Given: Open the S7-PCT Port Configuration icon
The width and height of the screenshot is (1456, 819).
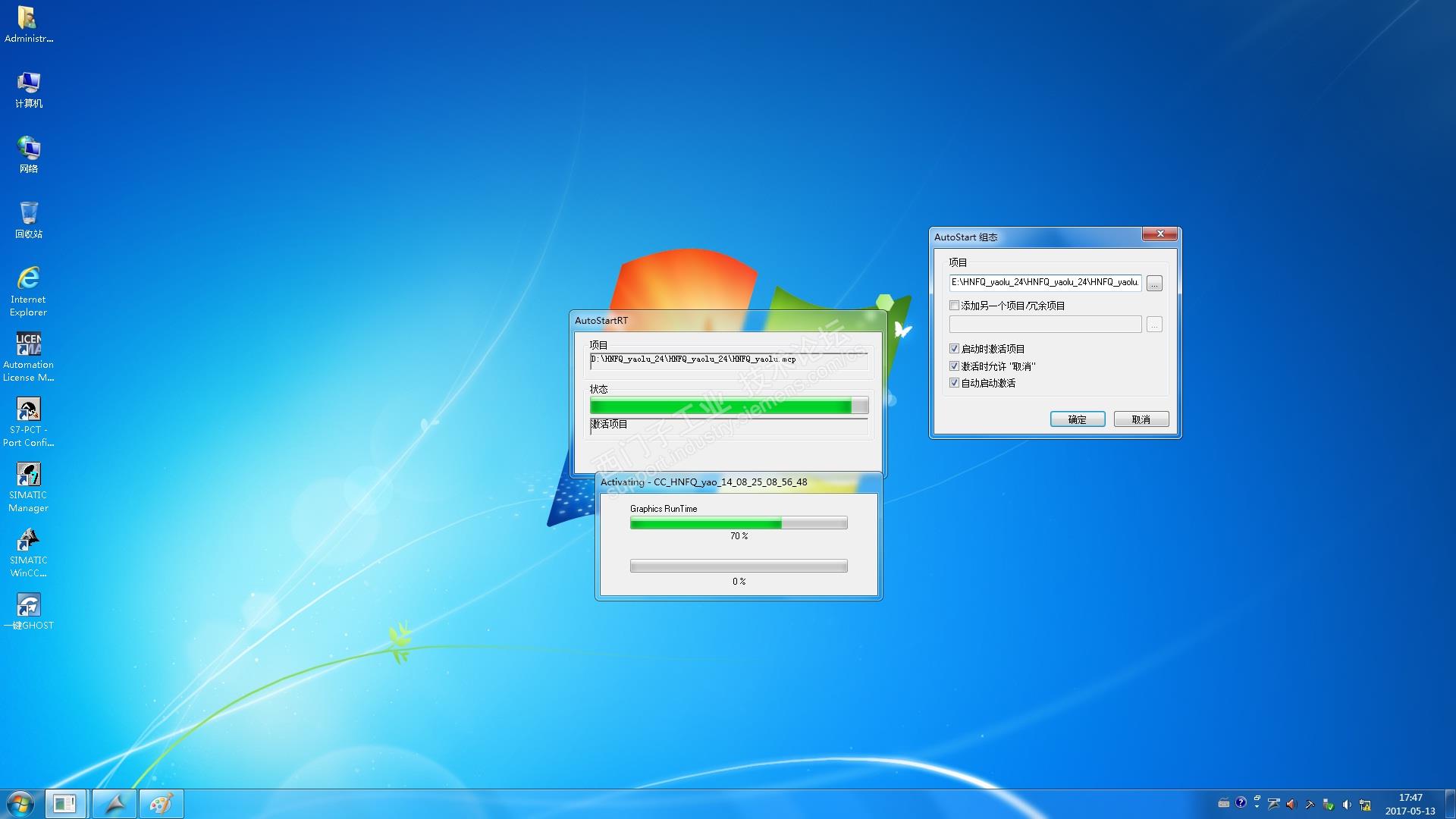Looking at the screenshot, I should tap(28, 411).
